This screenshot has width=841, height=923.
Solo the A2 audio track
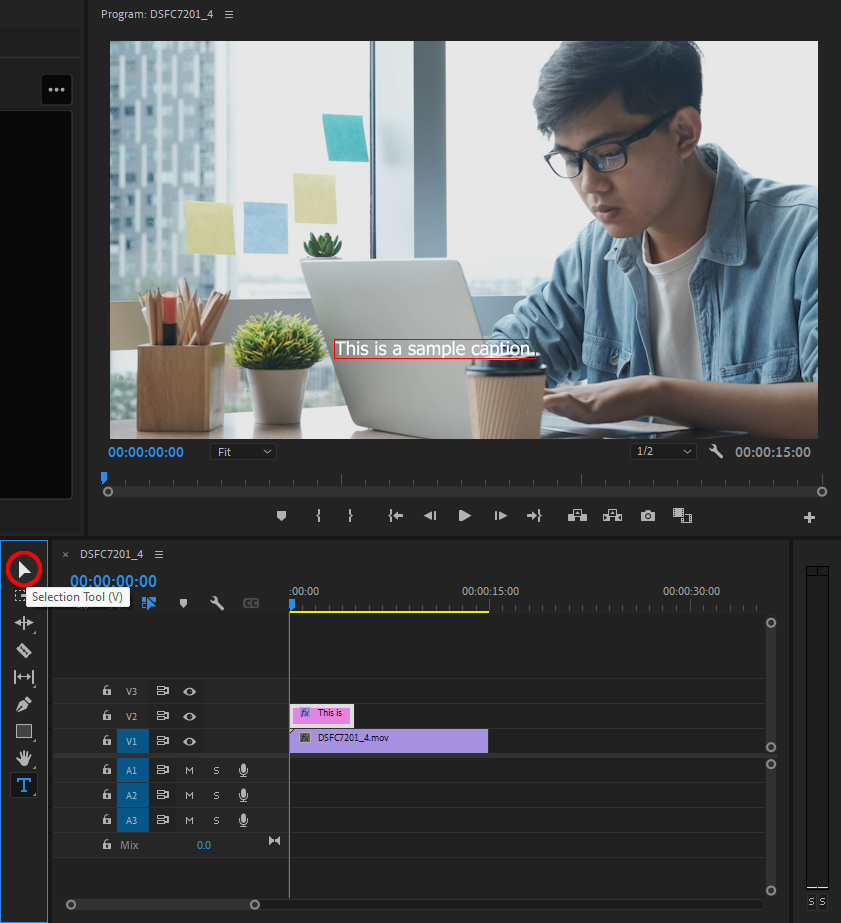216,795
